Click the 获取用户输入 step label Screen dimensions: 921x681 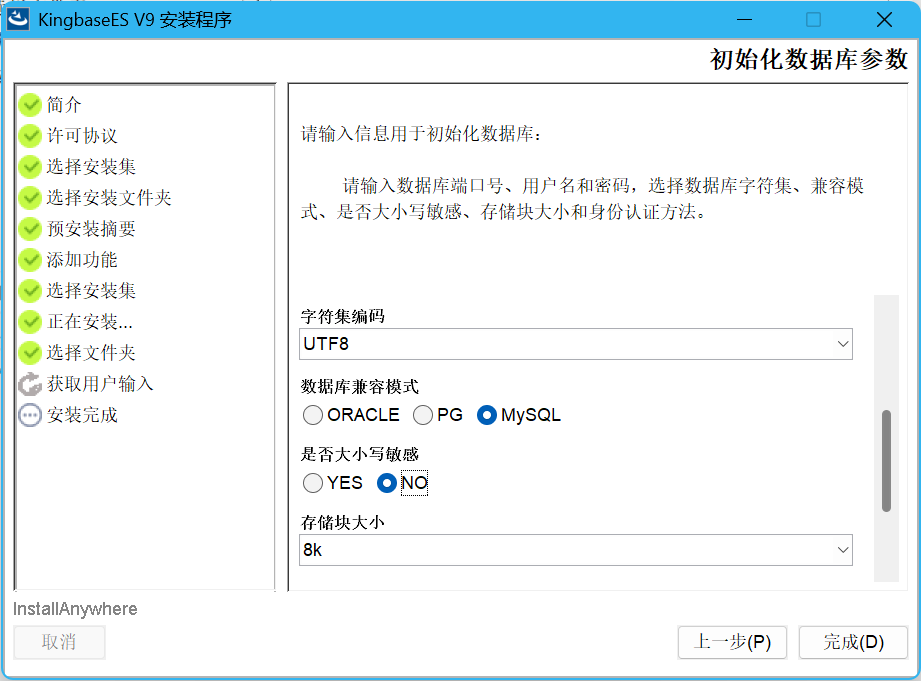point(100,384)
